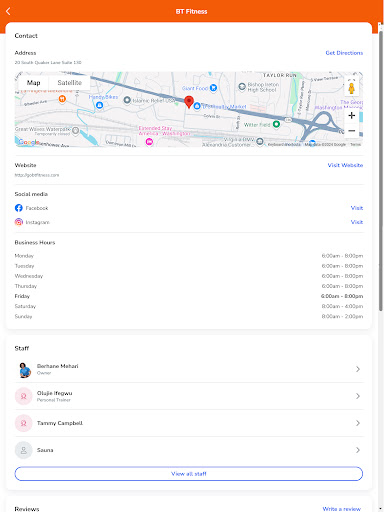Click the page vertical scrollbar
The image size is (384, 512).
tap(381, 170)
